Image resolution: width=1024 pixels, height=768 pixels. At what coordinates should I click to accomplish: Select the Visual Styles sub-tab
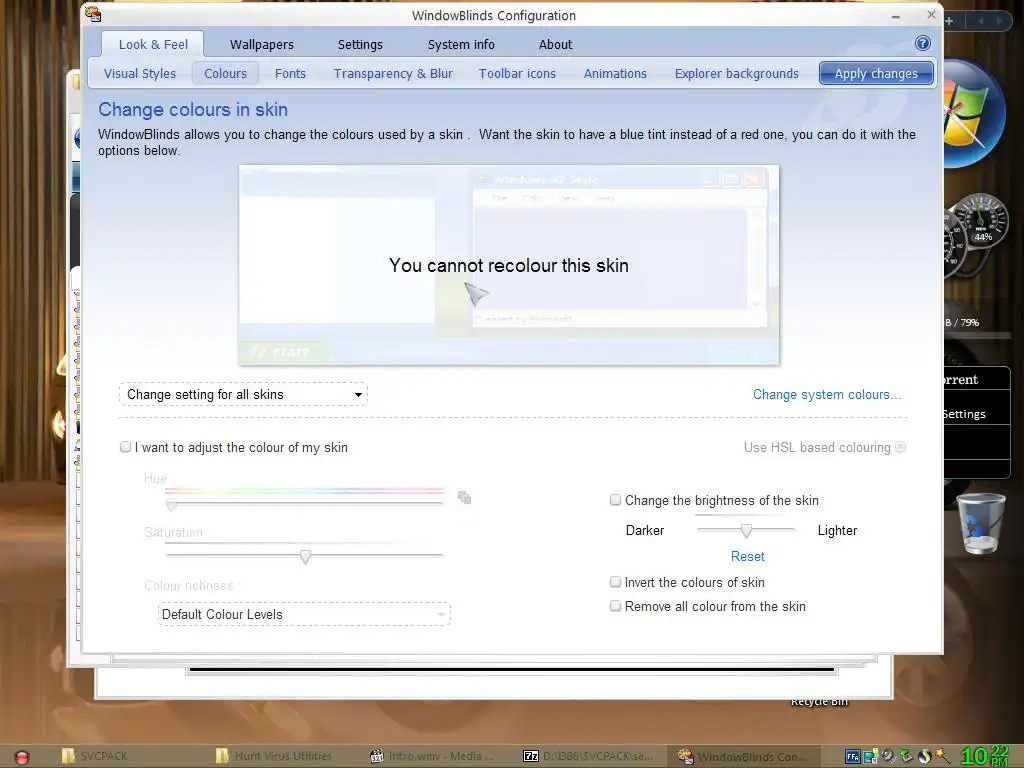[140, 74]
